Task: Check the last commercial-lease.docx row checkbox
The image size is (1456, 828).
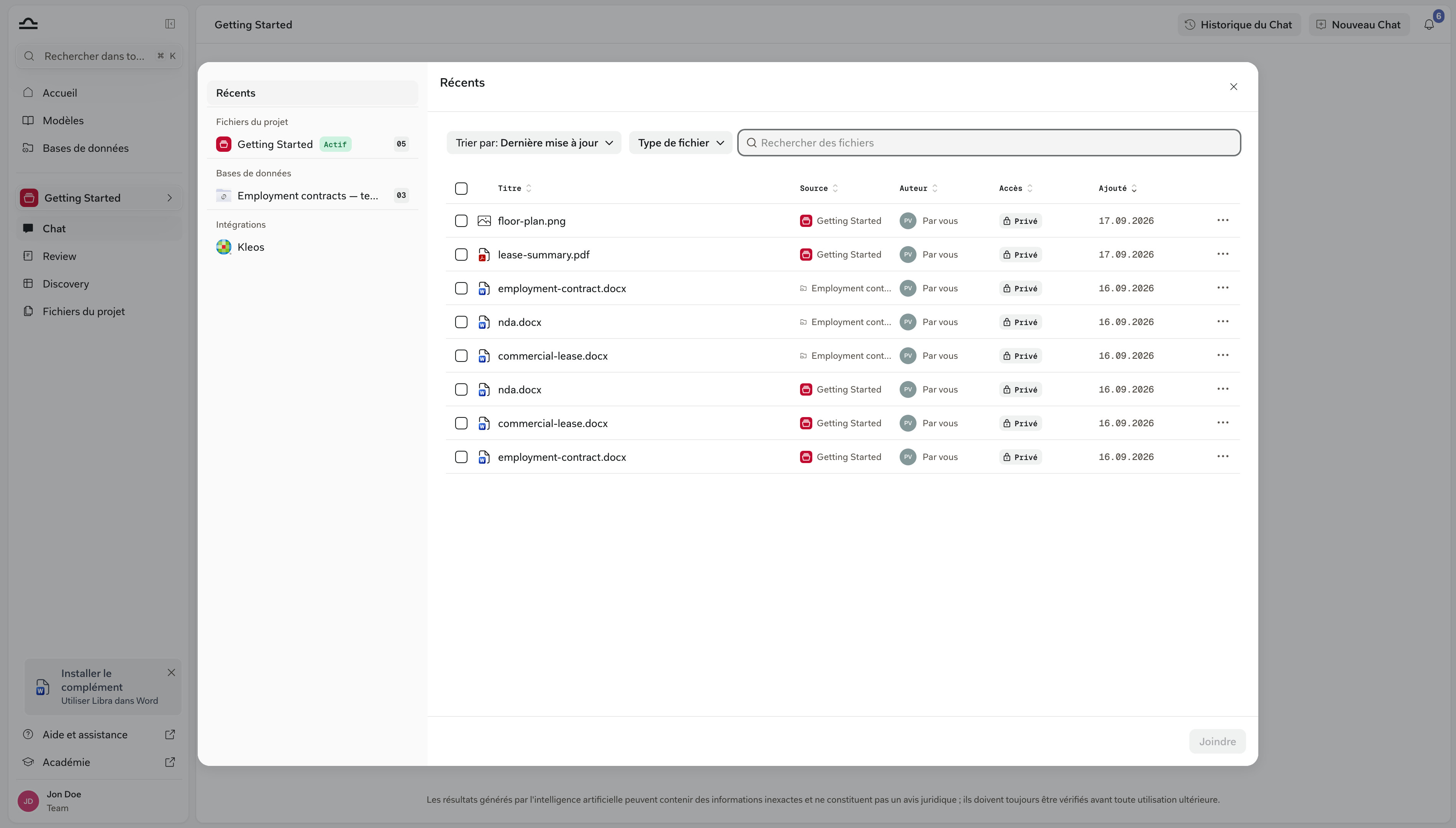Action: tap(461, 423)
